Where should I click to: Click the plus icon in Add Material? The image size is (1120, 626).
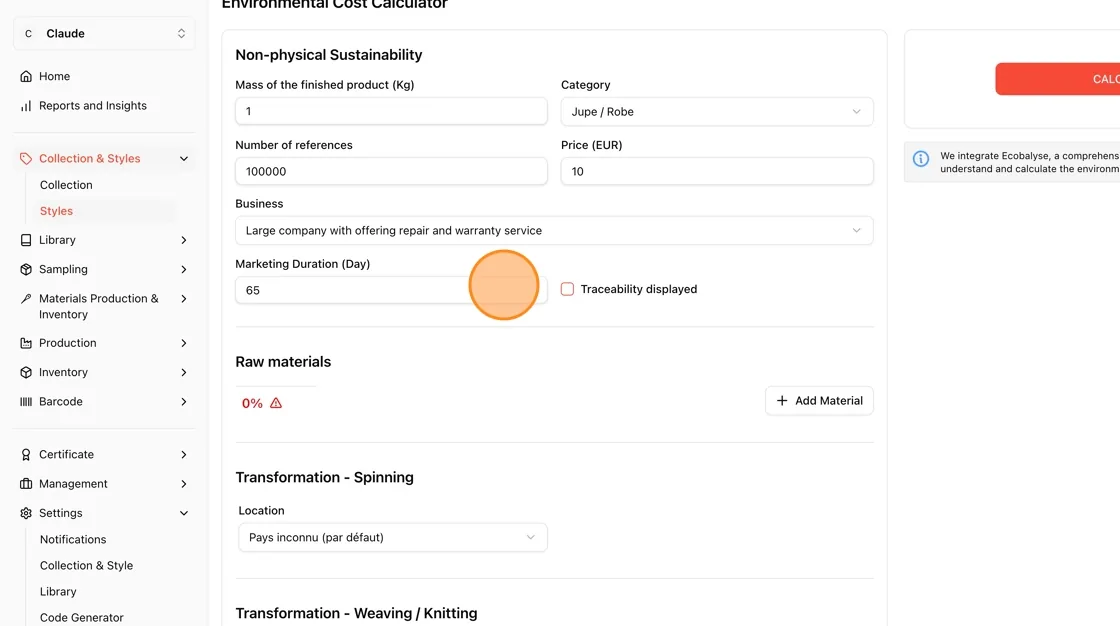(x=782, y=401)
